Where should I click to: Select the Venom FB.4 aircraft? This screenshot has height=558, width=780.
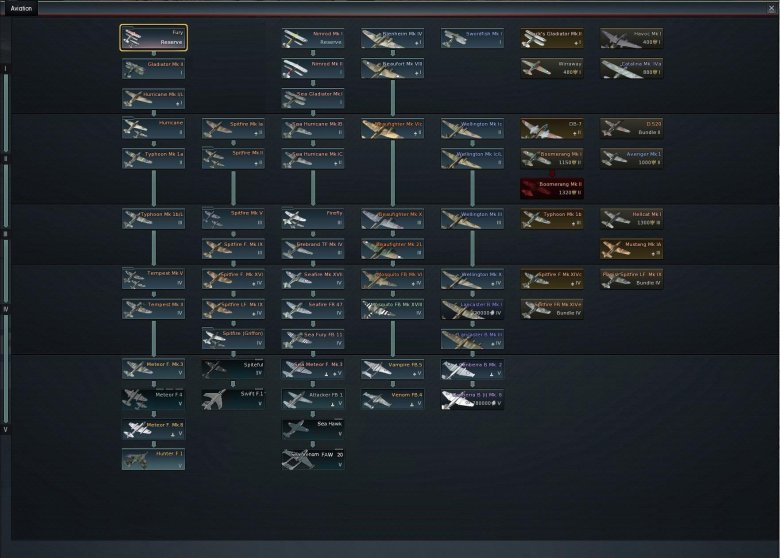(392, 399)
